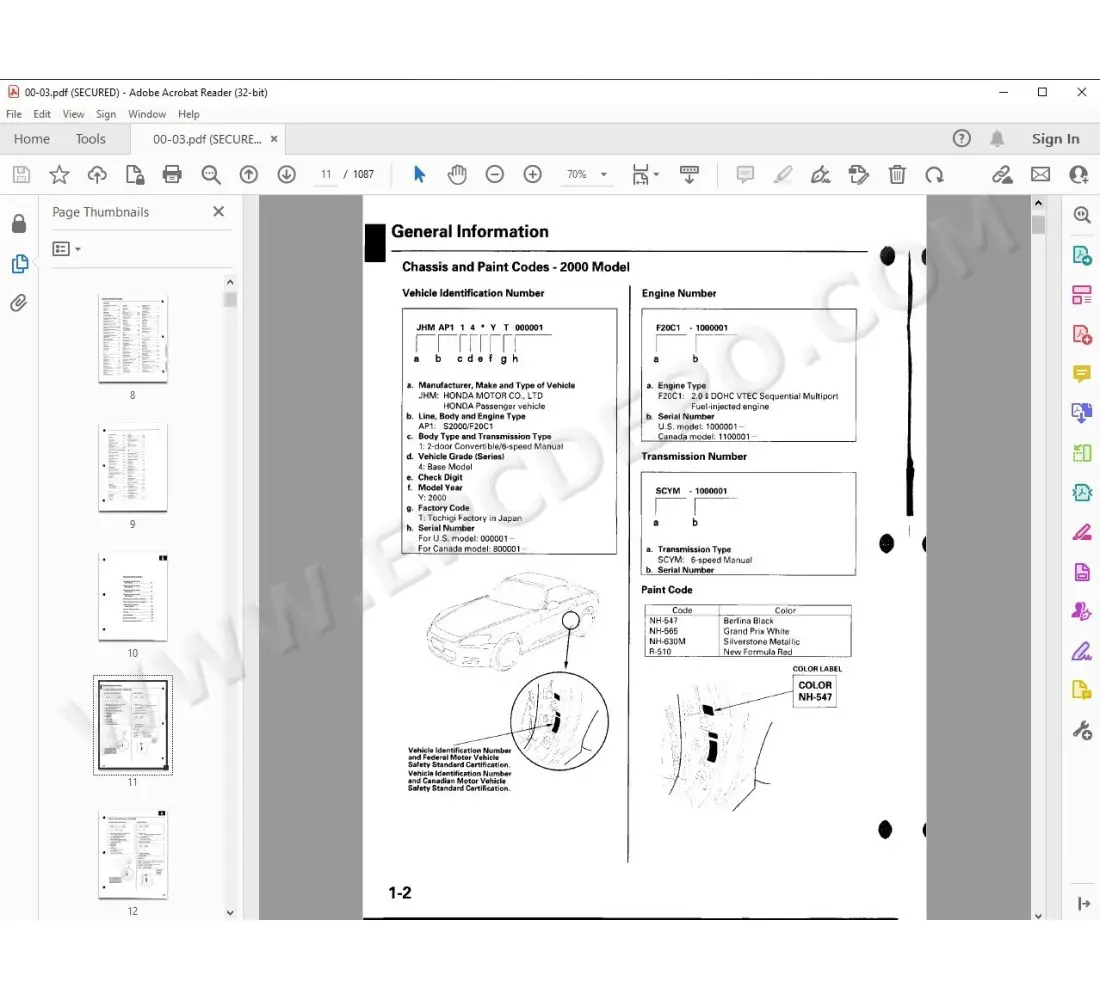This screenshot has width=1100, height=1000.
Task: Open the Attachments panel on left sidebar
Action: coord(19,303)
